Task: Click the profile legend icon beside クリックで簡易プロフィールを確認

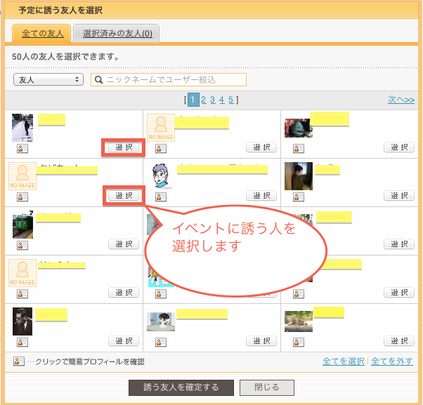Action: 19,361
